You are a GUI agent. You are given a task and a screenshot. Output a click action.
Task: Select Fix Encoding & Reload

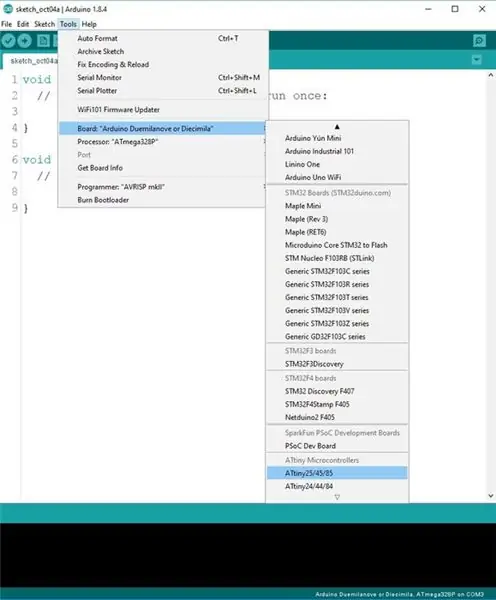163,64
